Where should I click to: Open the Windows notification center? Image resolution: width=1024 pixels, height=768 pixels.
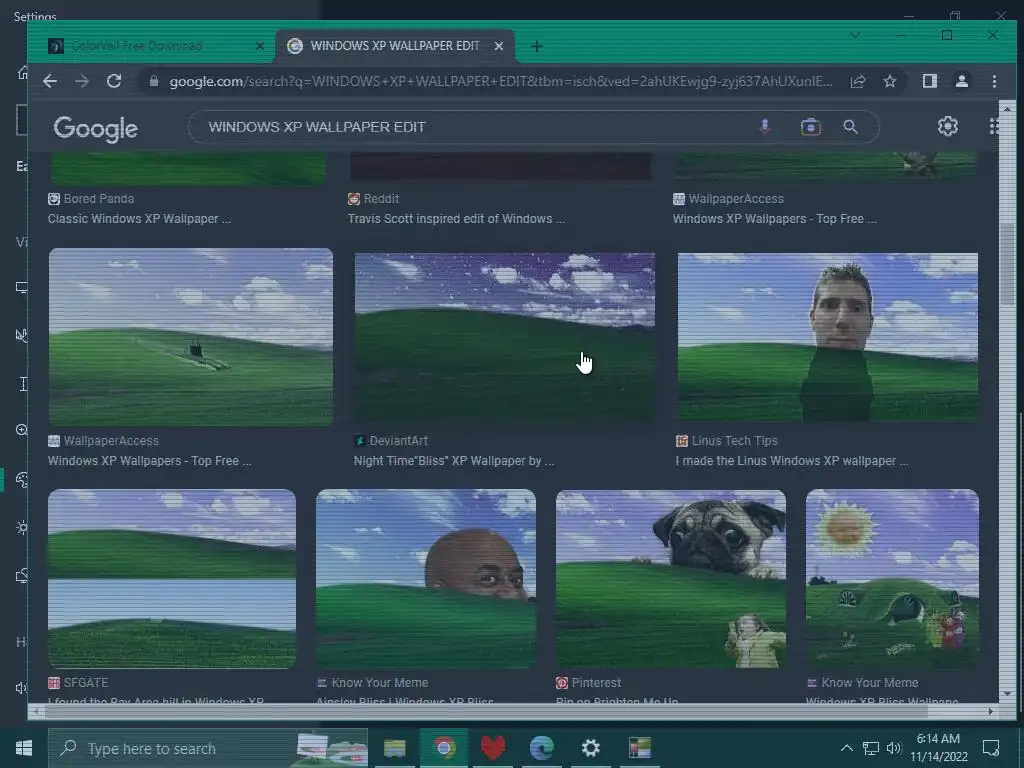tap(991, 748)
